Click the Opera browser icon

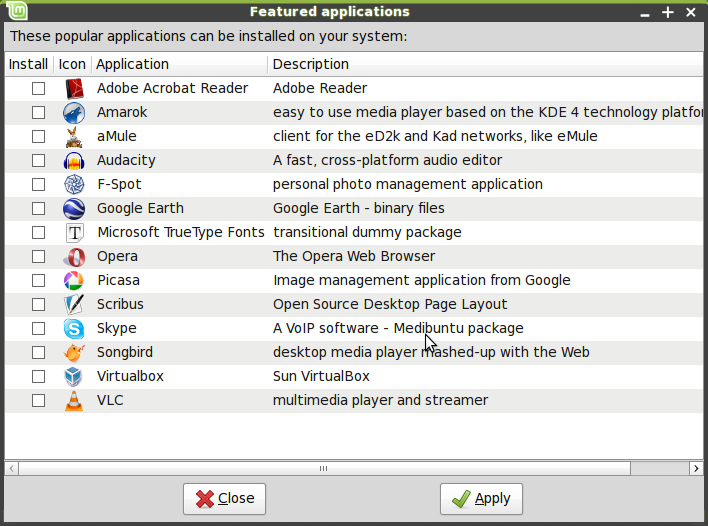(74, 256)
